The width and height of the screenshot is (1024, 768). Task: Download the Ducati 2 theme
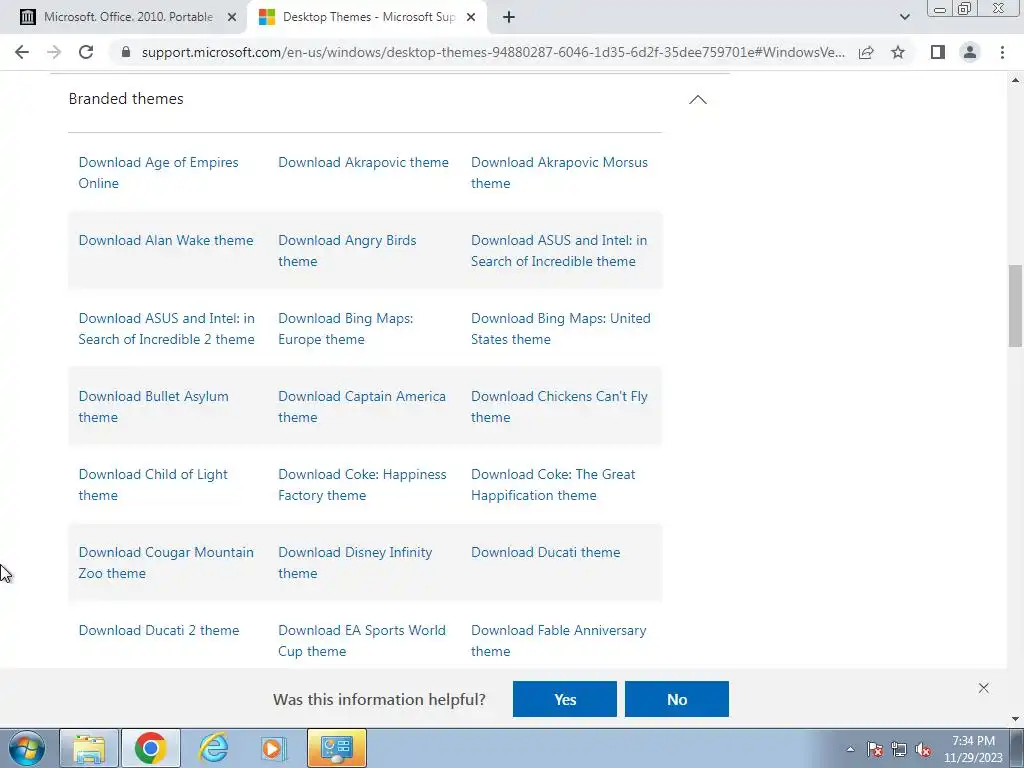tap(159, 630)
